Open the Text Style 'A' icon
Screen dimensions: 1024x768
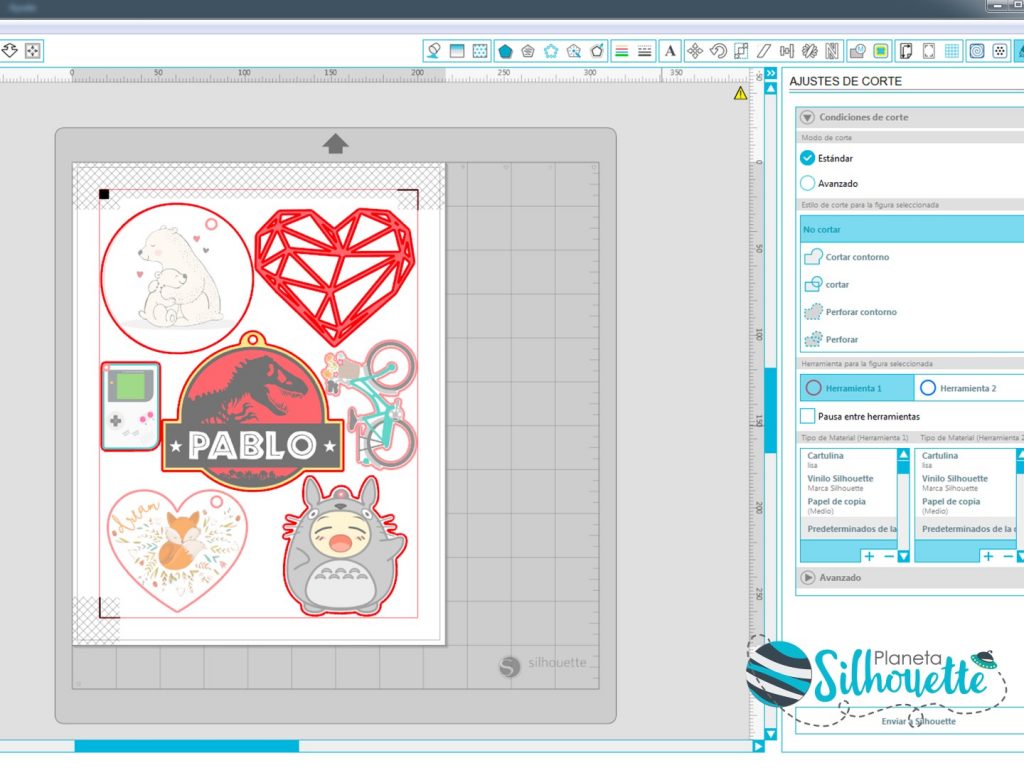(670, 51)
